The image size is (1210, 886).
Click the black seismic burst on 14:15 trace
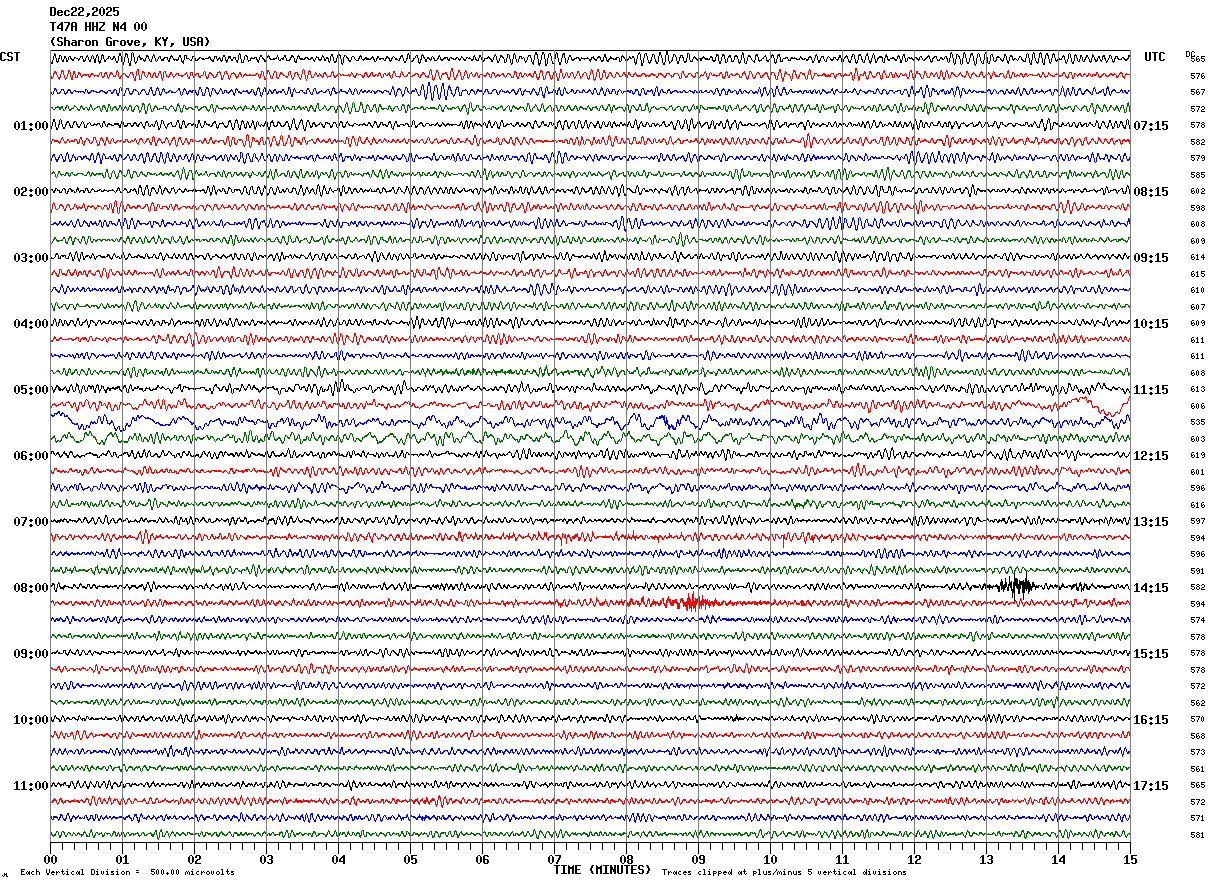pos(1017,587)
